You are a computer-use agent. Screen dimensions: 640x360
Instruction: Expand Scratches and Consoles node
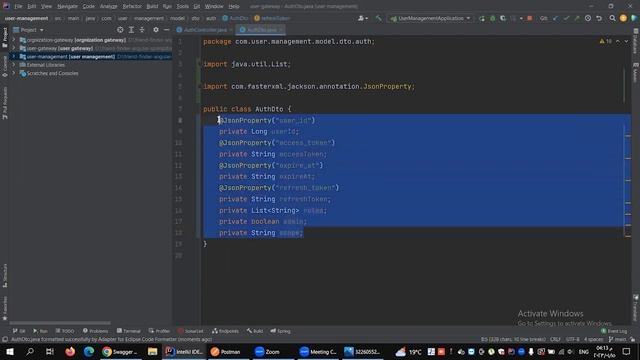[14, 73]
